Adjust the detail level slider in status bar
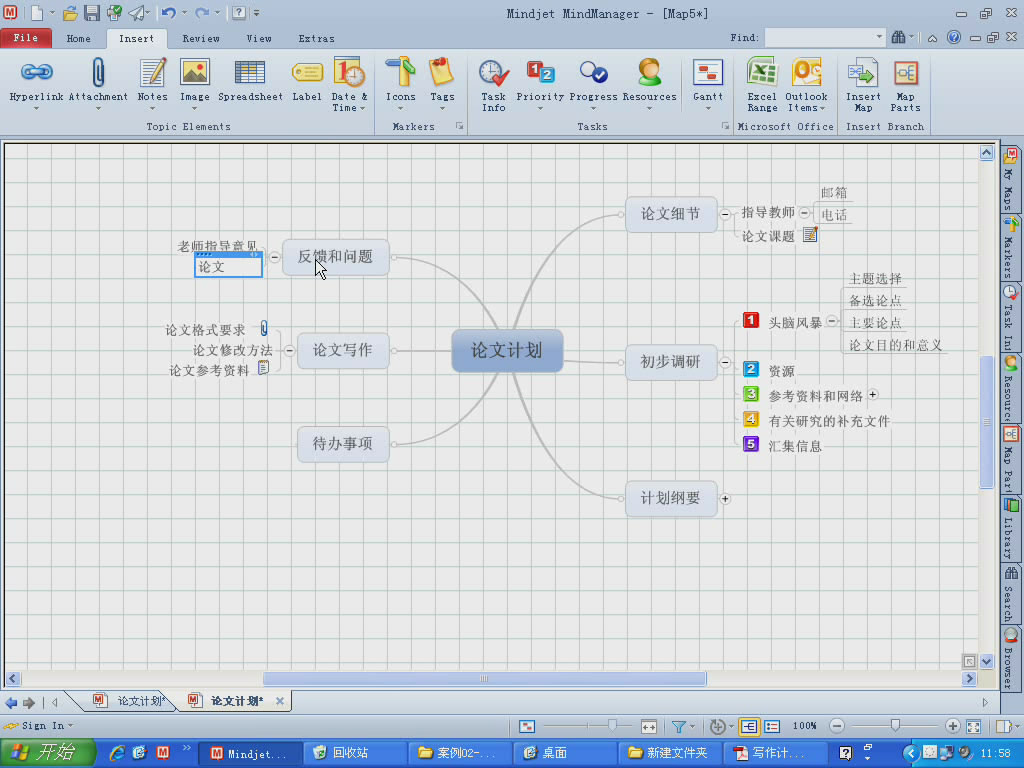 coord(612,726)
